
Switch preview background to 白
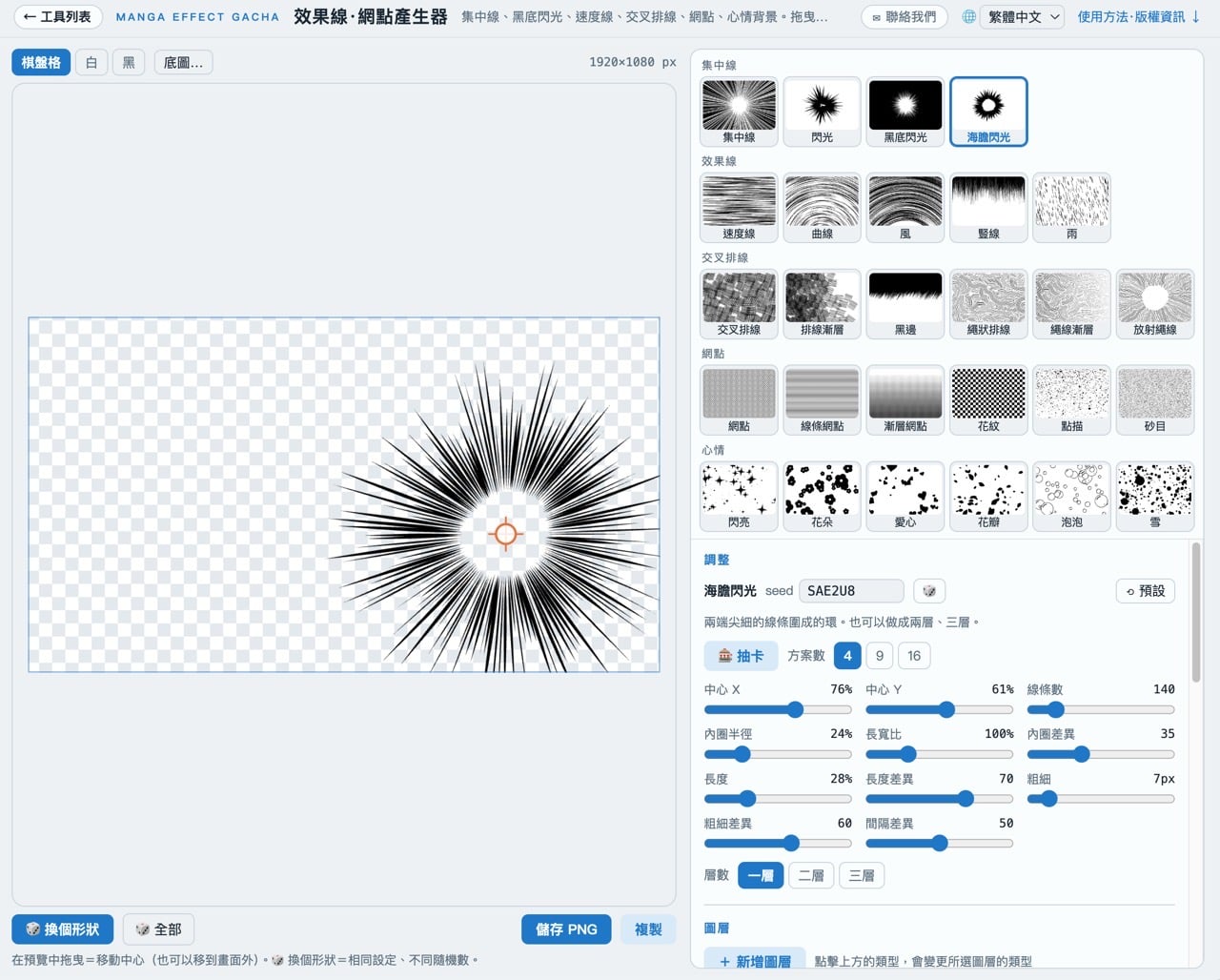pyautogui.click(x=91, y=63)
